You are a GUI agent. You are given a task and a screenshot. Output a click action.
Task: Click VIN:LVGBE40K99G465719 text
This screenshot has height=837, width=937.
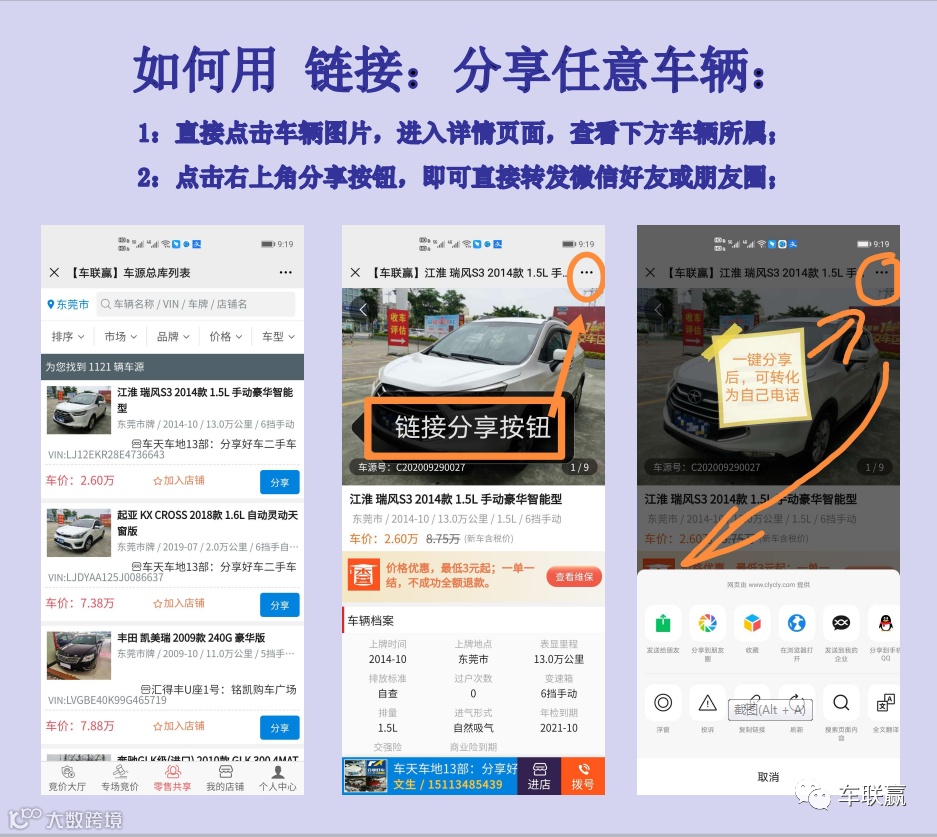[108, 700]
